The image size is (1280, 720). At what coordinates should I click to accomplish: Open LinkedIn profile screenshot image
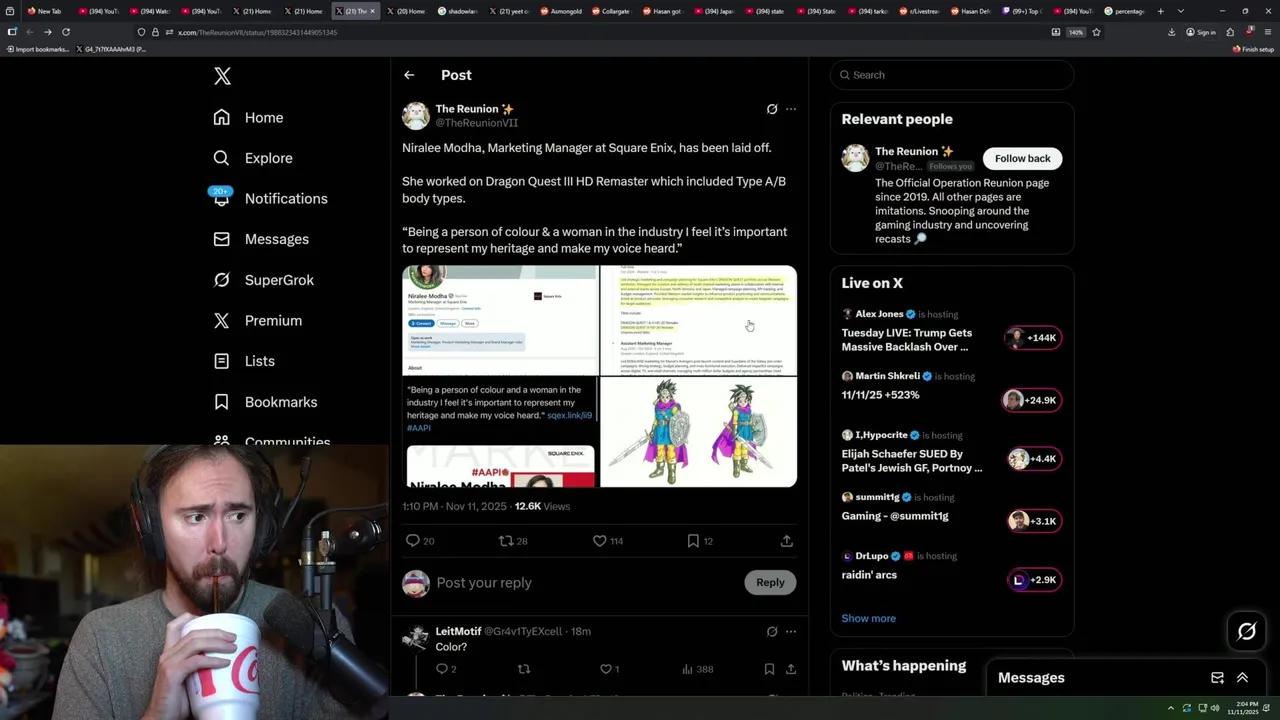click(x=500, y=320)
